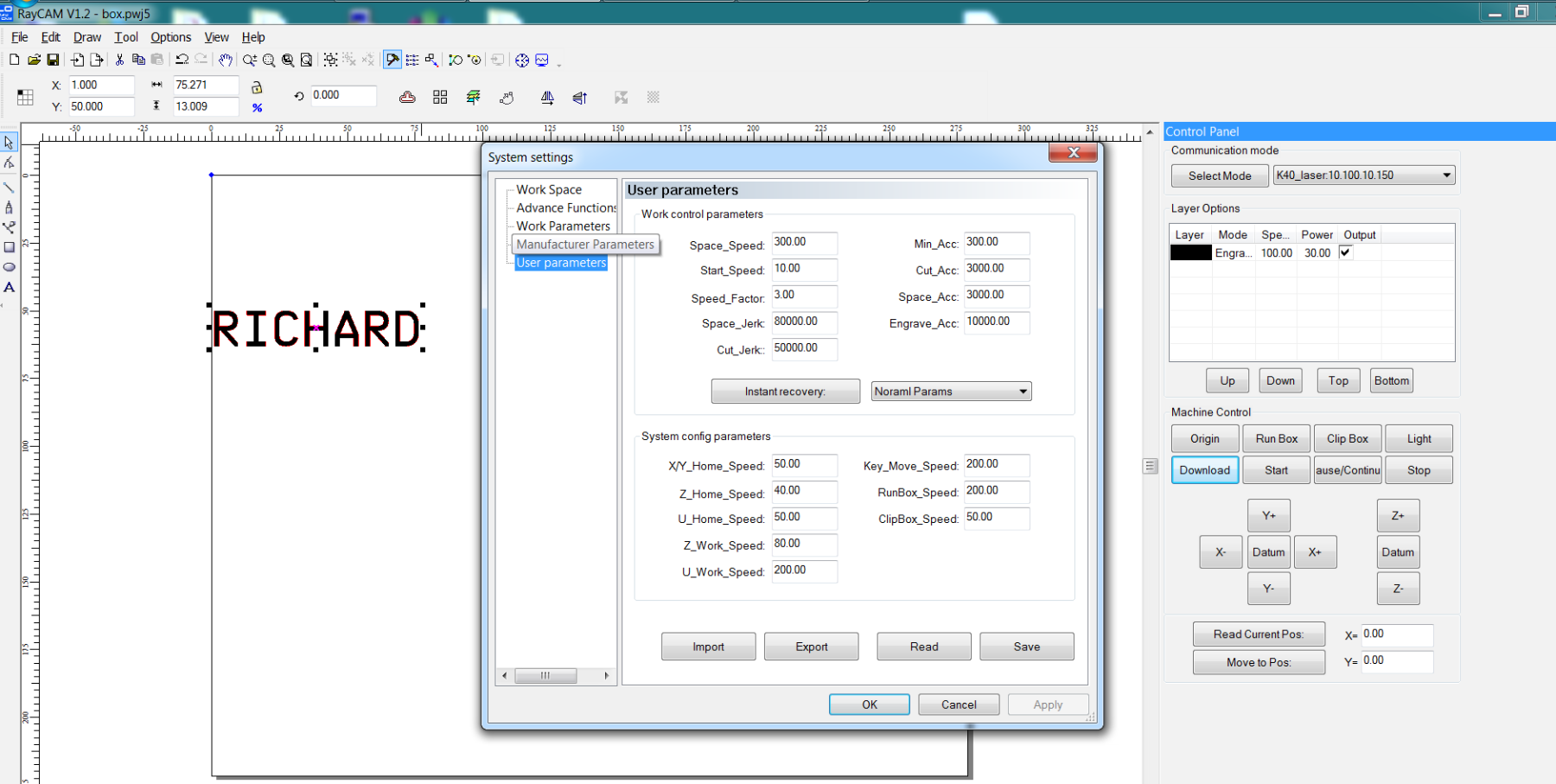Click the Undo arrow icon
Screen dimensions: 1556x784
coord(182,60)
